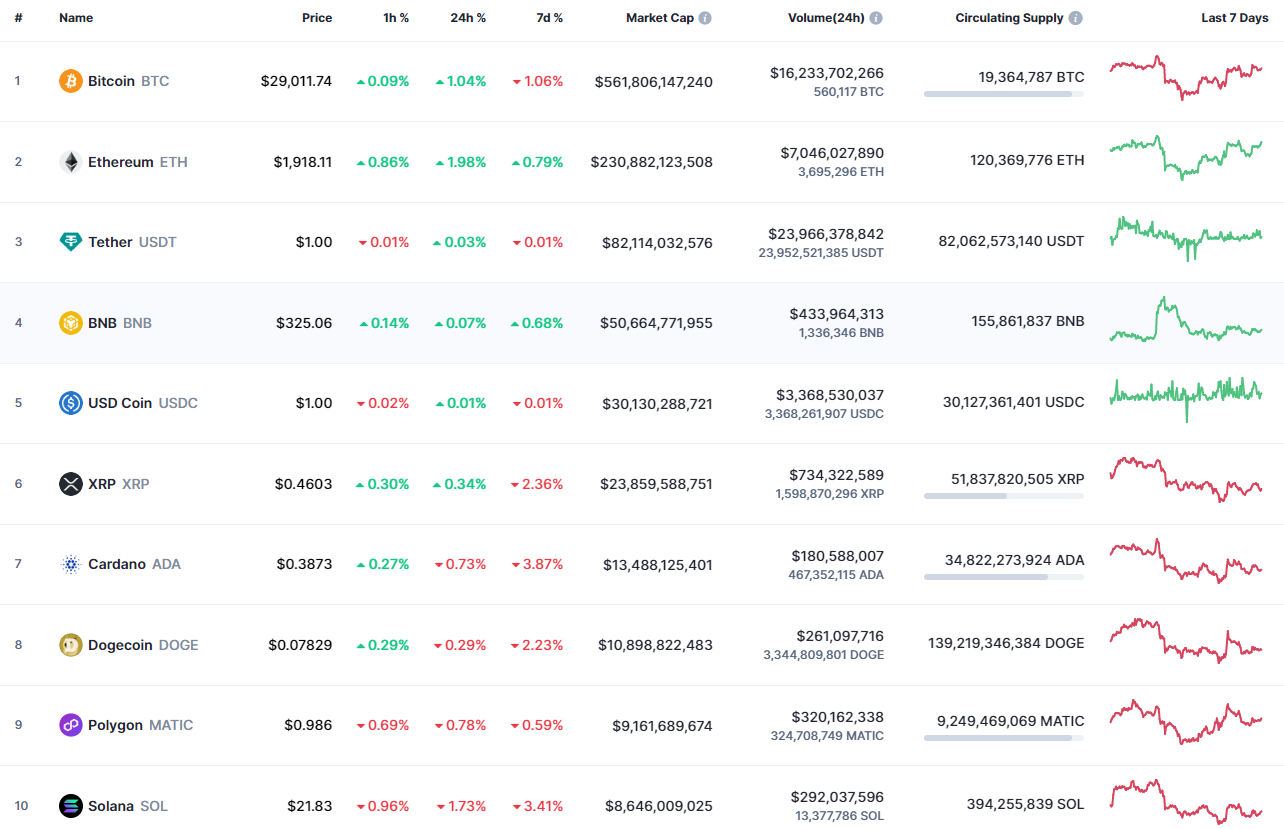Sort the table by Price column
This screenshot has width=1284, height=829.
tap(317, 17)
